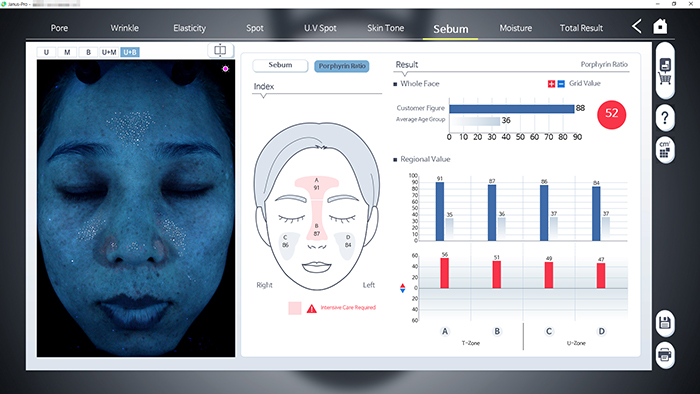Select the Porphyrin Ratio button
Viewport: 700px width, 394px height.
pyautogui.click(x=342, y=66)
